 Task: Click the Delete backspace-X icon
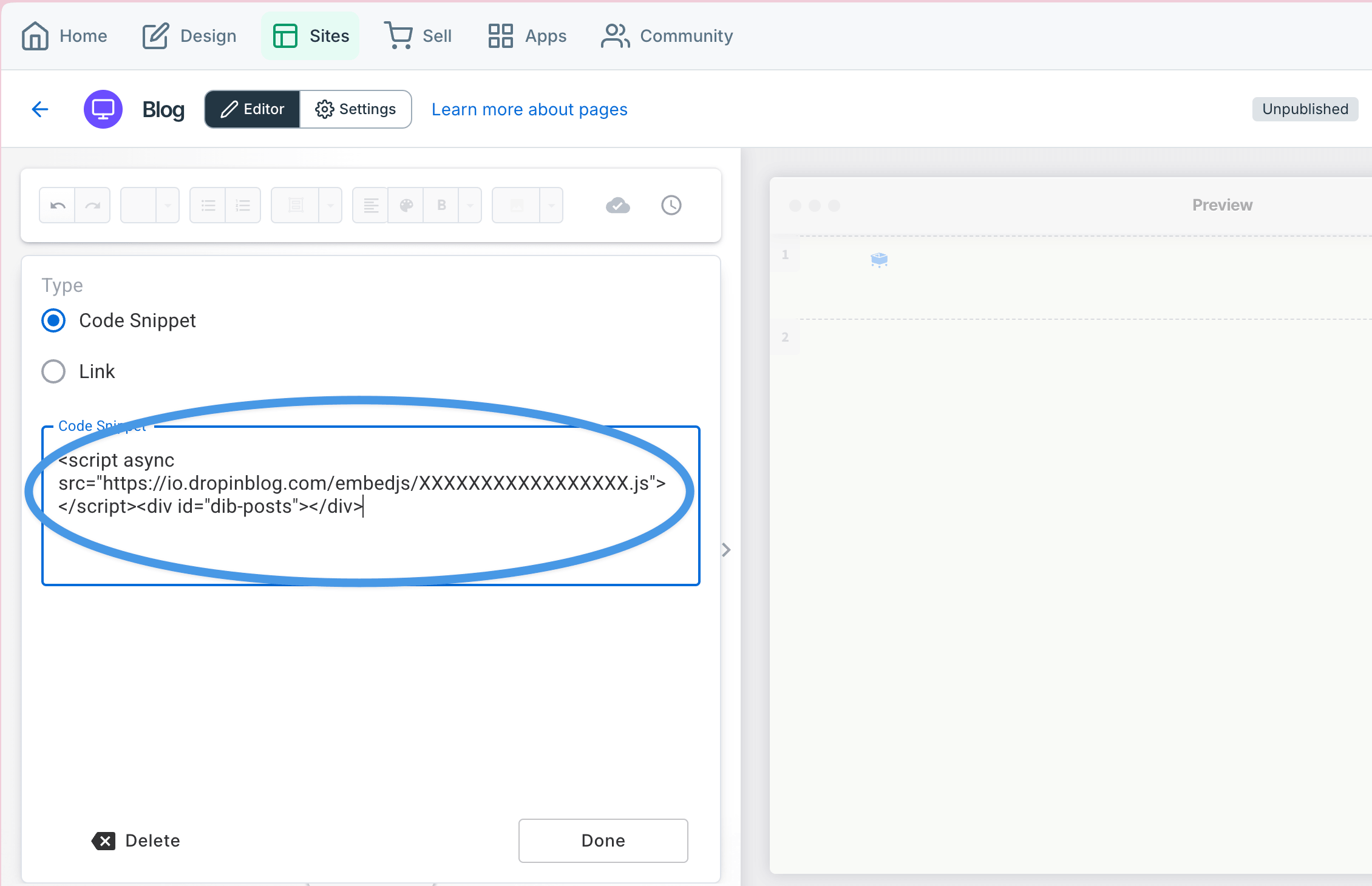(104, 840)
